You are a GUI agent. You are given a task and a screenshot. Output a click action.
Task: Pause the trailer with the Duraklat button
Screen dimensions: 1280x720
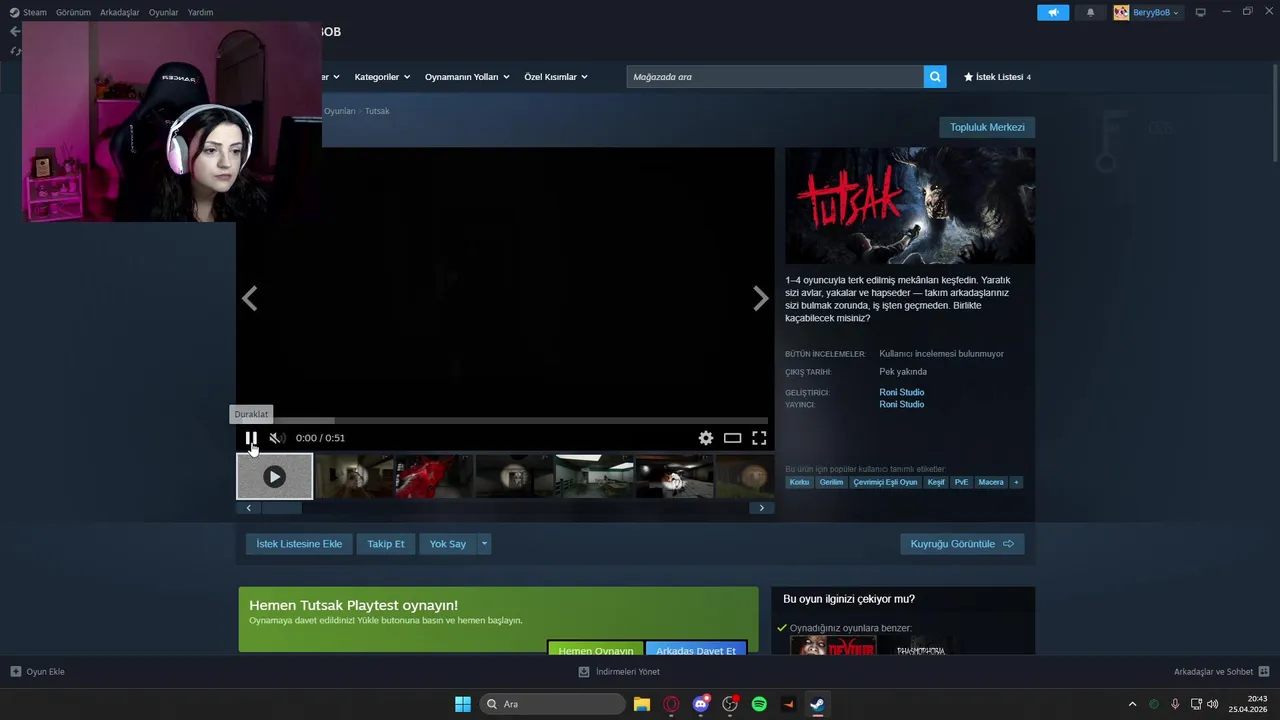[x=251, y=438]
